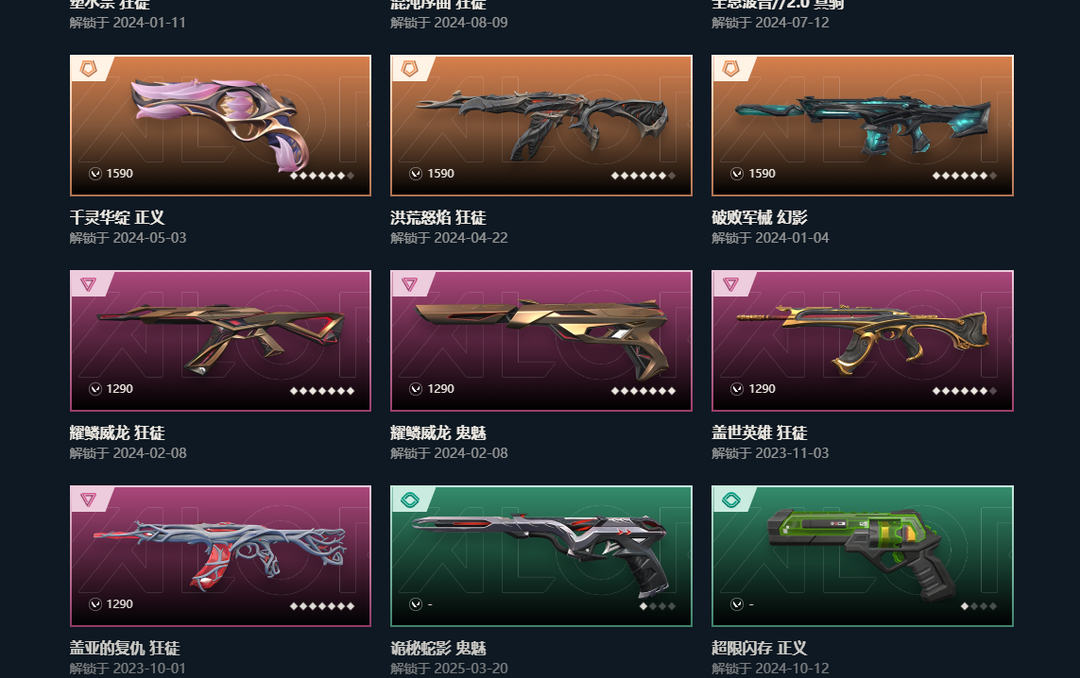Select the 破败军械 幻影 skin image
Viewport: 1080px width, 678px height.
(862, 125)
